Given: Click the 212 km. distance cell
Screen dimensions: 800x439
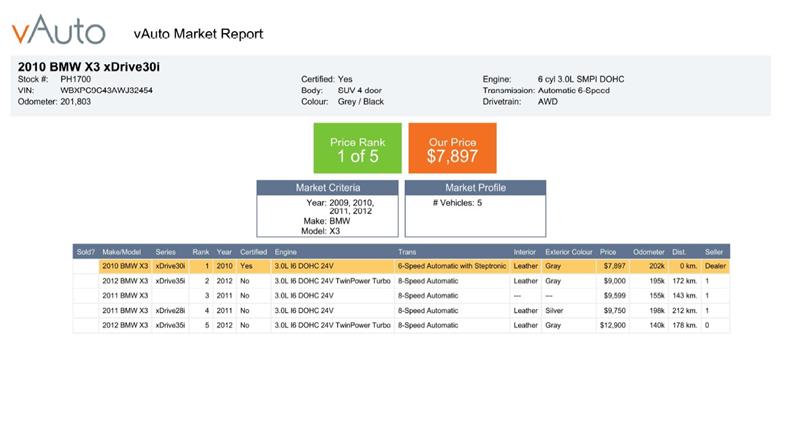Looking at the screenshot, I should click(685, 310).
